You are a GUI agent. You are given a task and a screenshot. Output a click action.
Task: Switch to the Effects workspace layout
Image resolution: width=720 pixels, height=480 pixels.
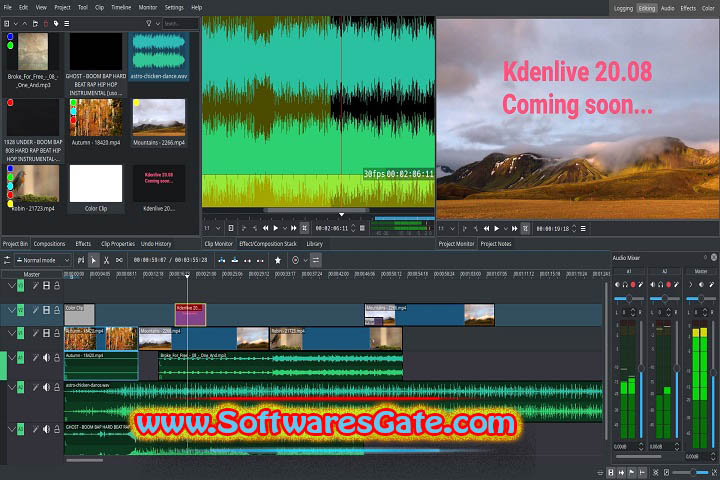(x=688, y=8)
